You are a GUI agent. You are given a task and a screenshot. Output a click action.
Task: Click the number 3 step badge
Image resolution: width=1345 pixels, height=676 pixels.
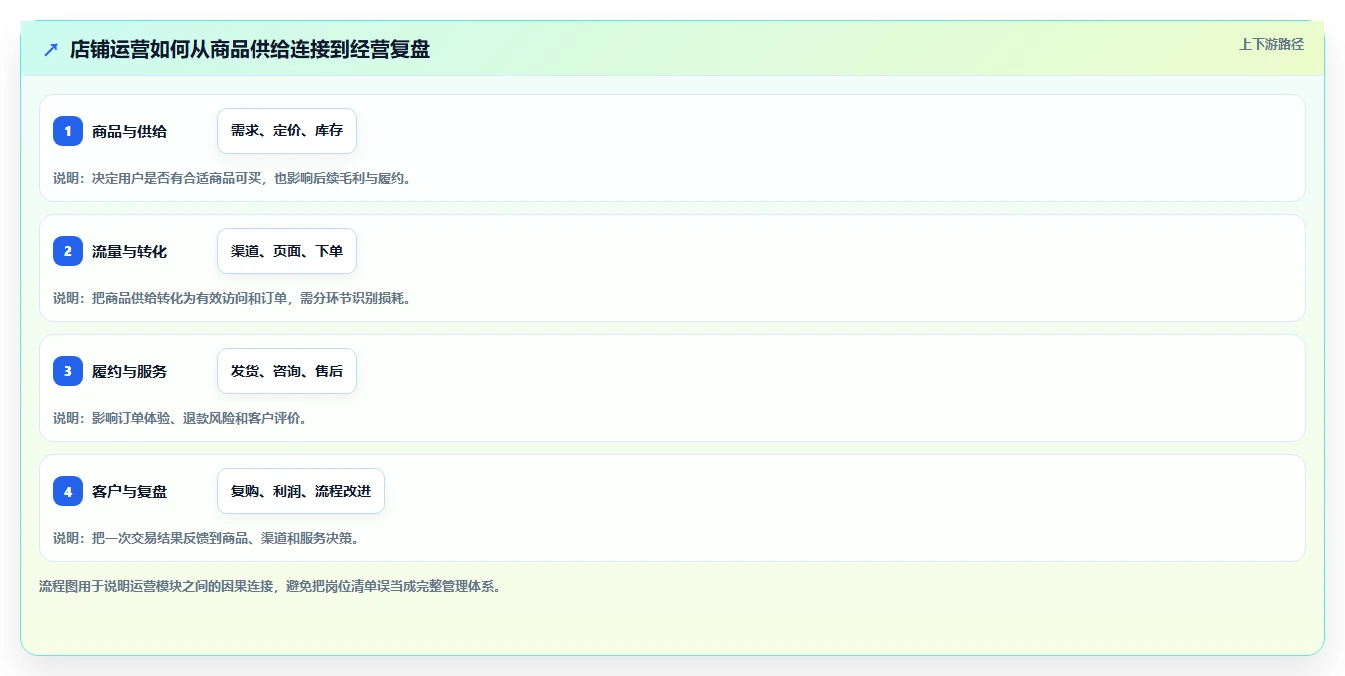[x=68, y=371]
